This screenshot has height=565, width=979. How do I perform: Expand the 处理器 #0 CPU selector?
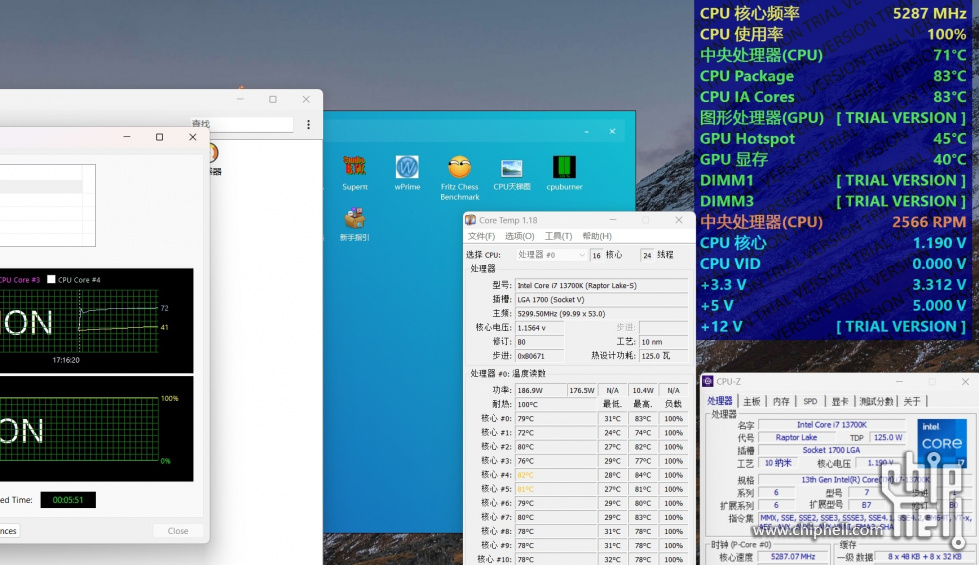coord(551,255)
